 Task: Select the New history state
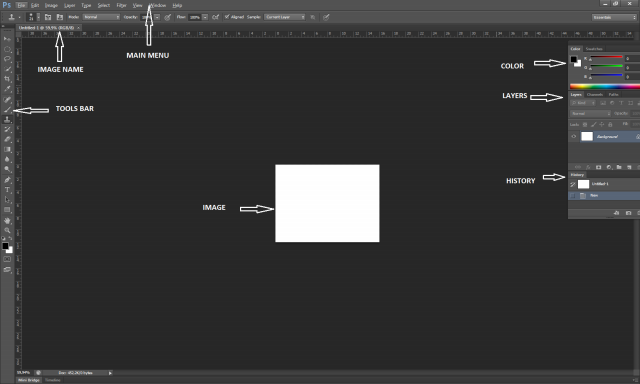[x=604, y=196]
